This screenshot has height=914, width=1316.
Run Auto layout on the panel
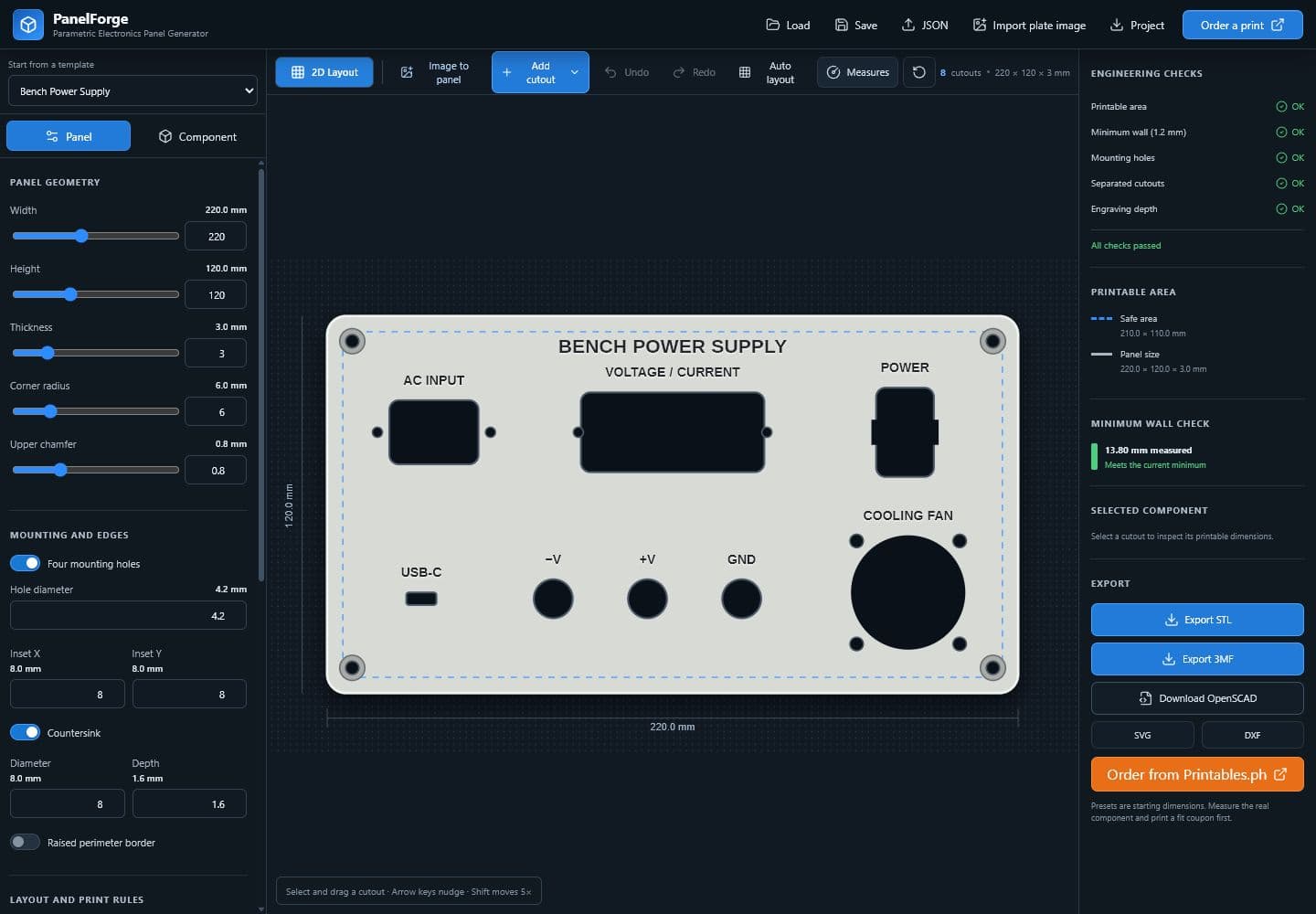(768, 72)
